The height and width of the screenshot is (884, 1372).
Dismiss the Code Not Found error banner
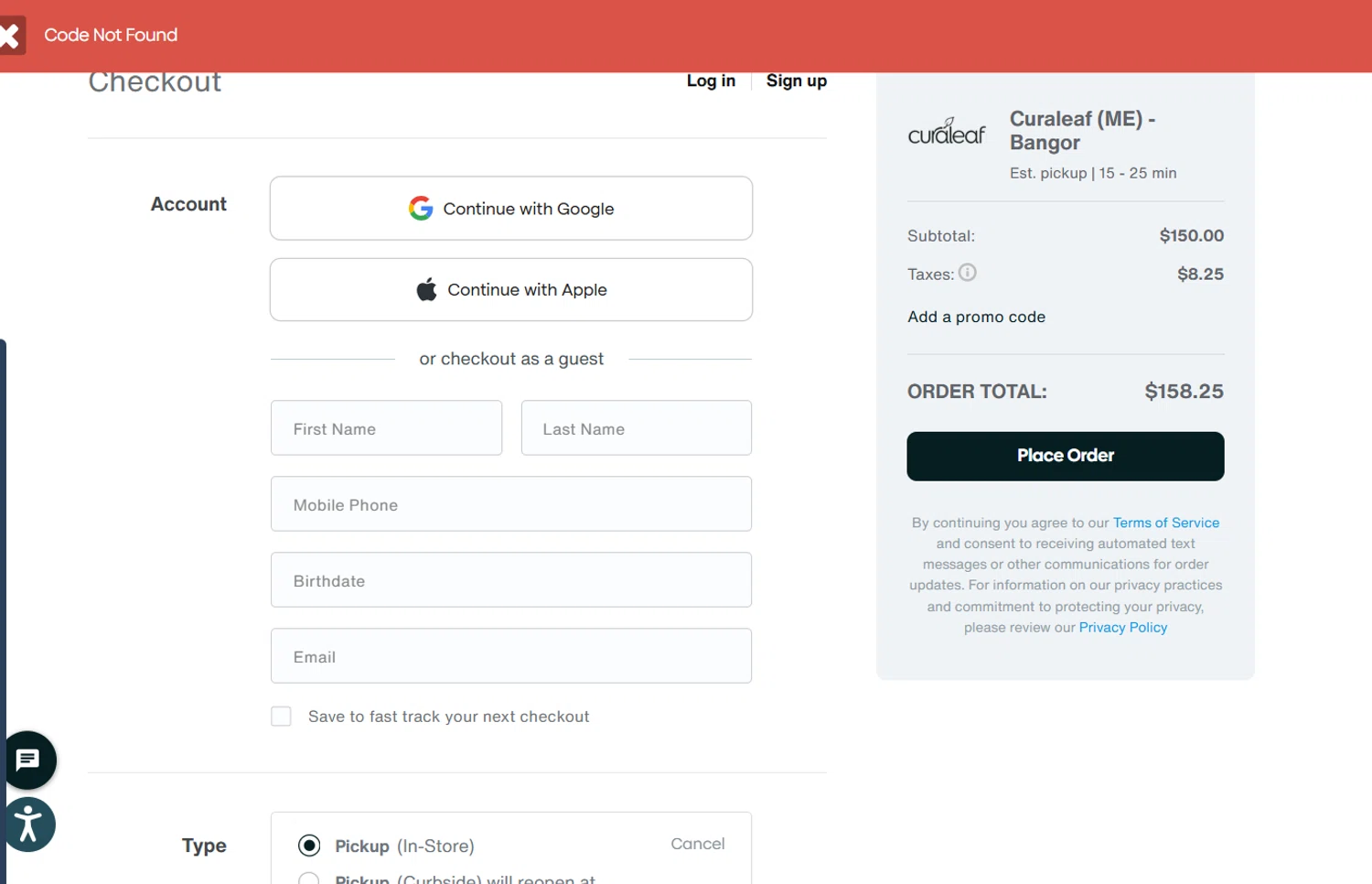tap(11, 36)
